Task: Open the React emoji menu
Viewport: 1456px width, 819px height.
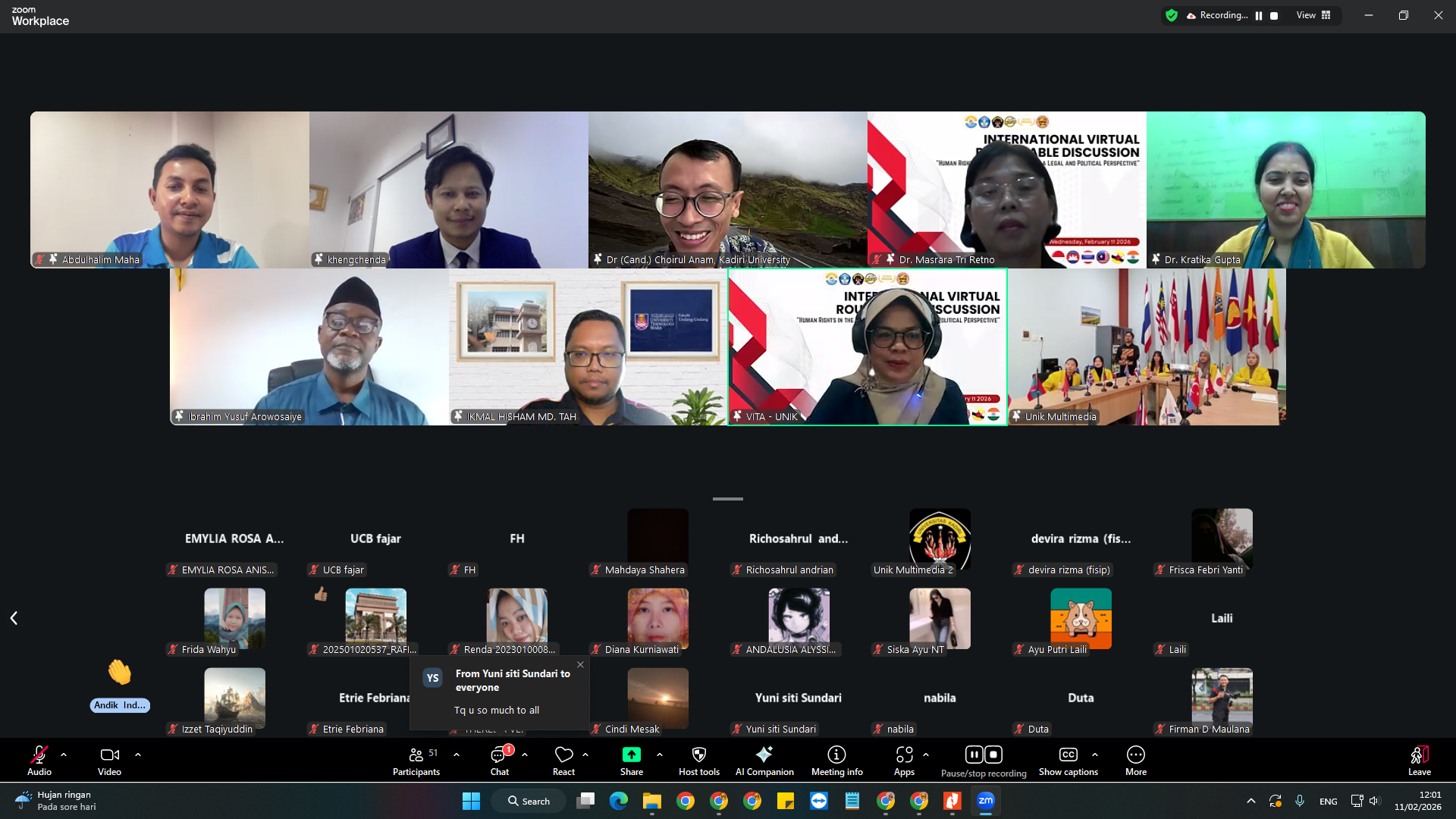Action: [x=563, y=761]
